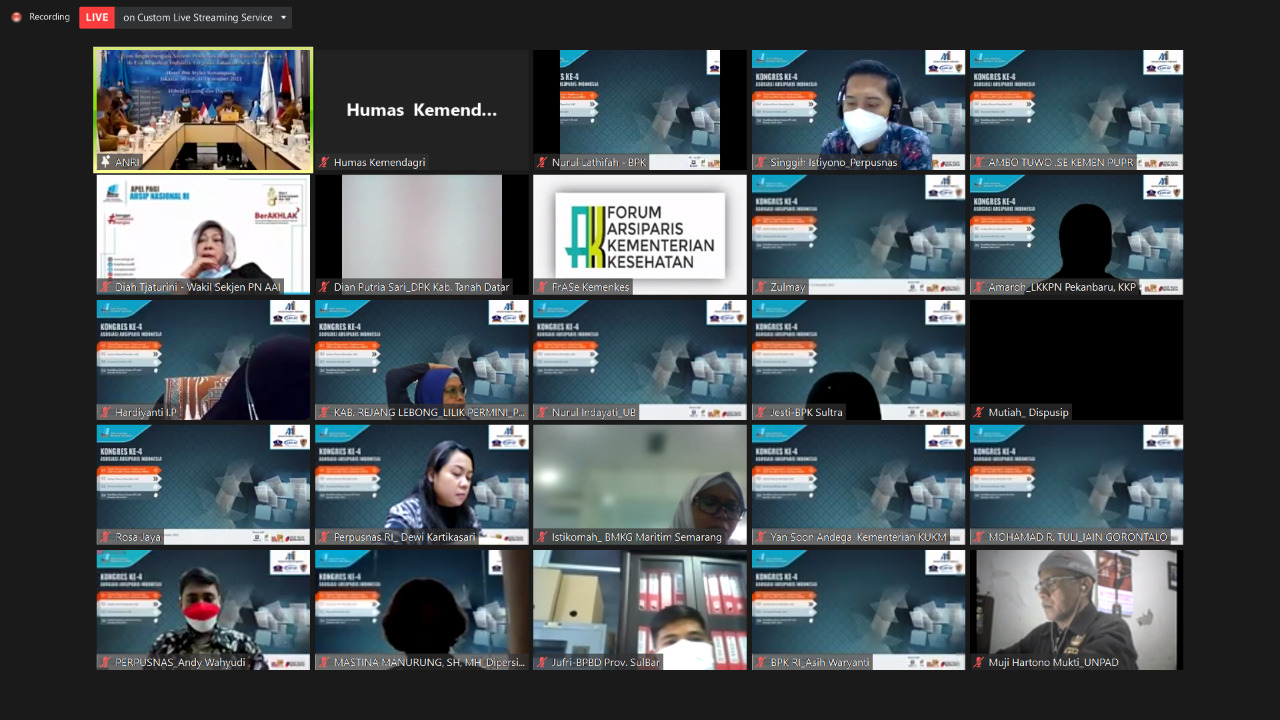Click muted mic icon for Singgih Istiyono_Perpusnas
The image size is (1280, 720).
(761, 162)
